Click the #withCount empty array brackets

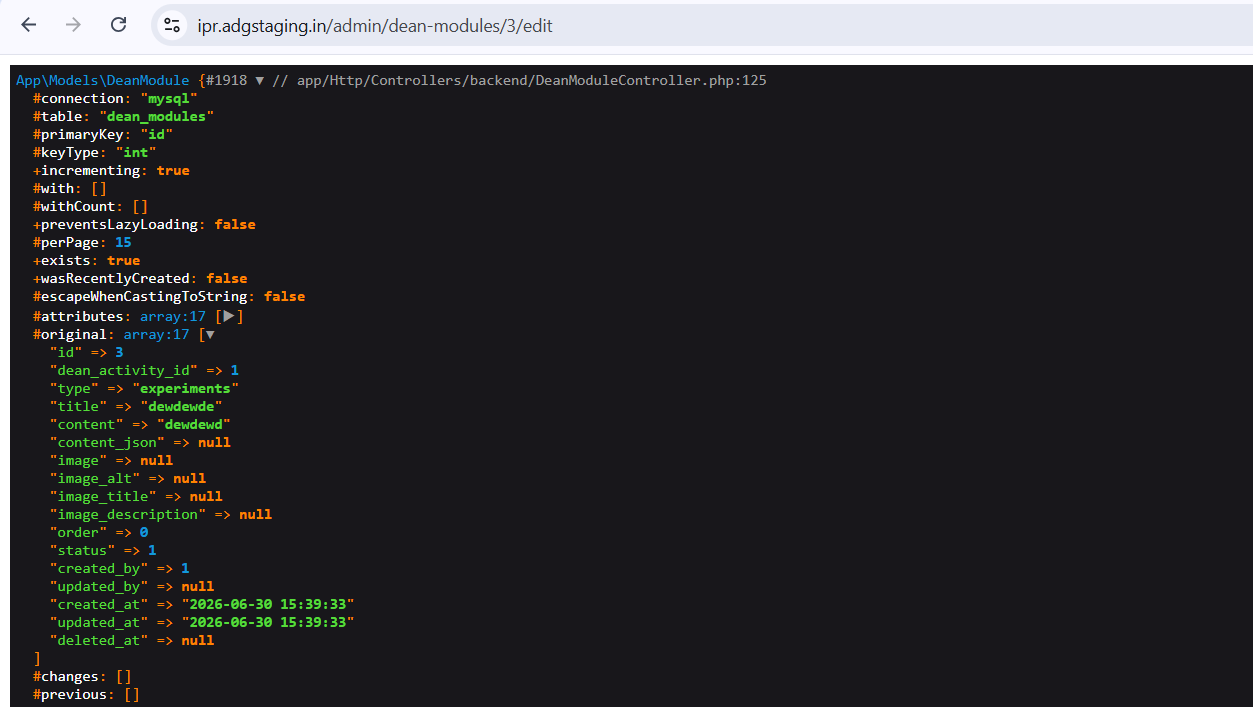point(140,206)
